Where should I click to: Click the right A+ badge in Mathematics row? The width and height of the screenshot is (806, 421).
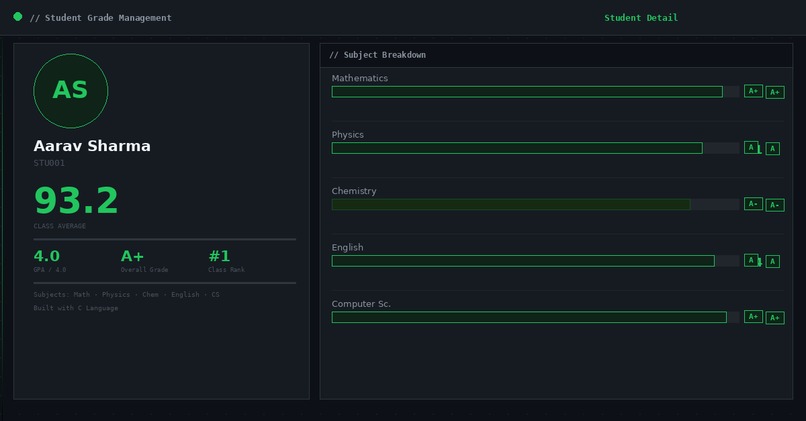click(775, 93)
